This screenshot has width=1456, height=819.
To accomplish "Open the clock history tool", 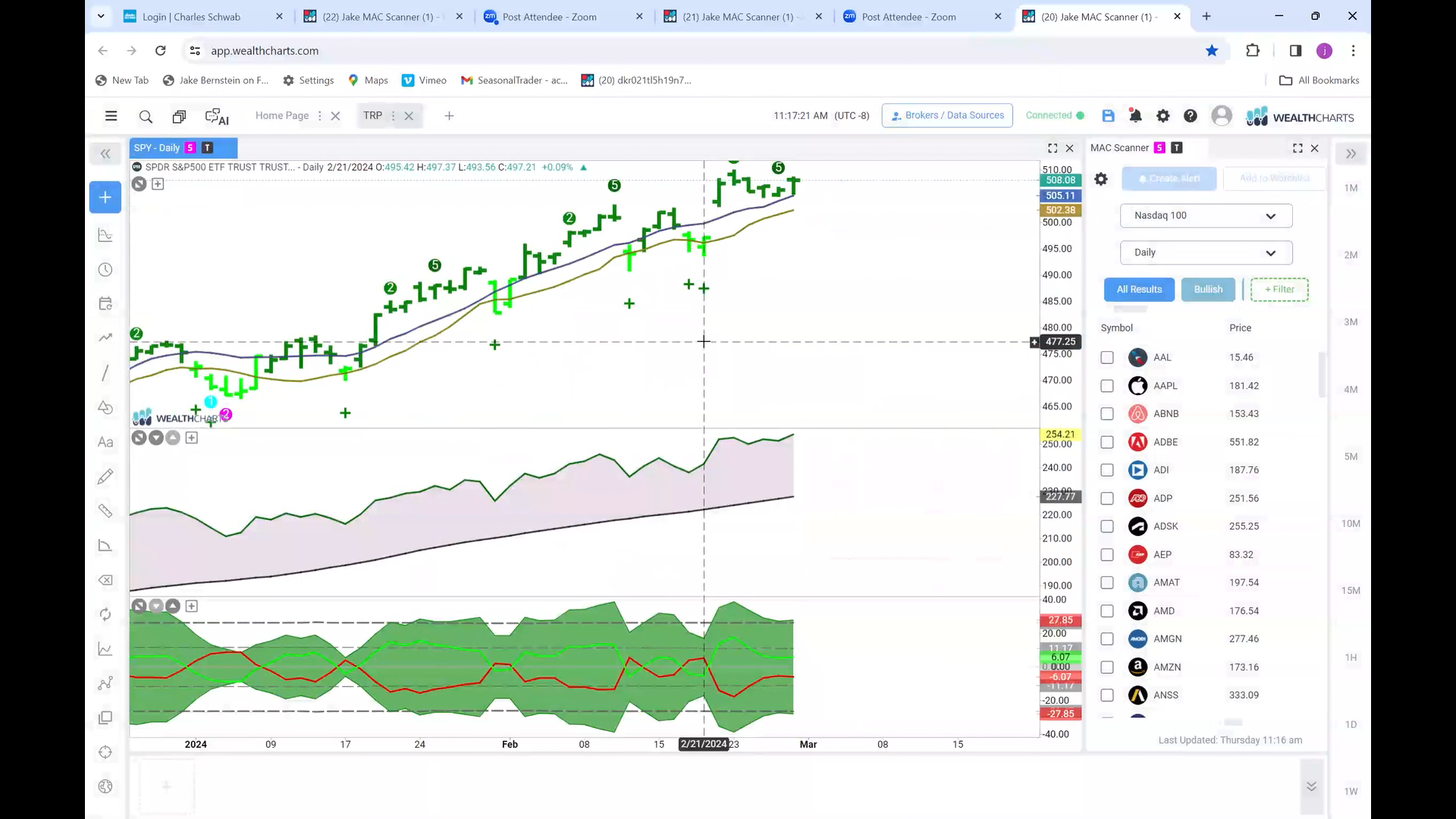I will [105, 270].
